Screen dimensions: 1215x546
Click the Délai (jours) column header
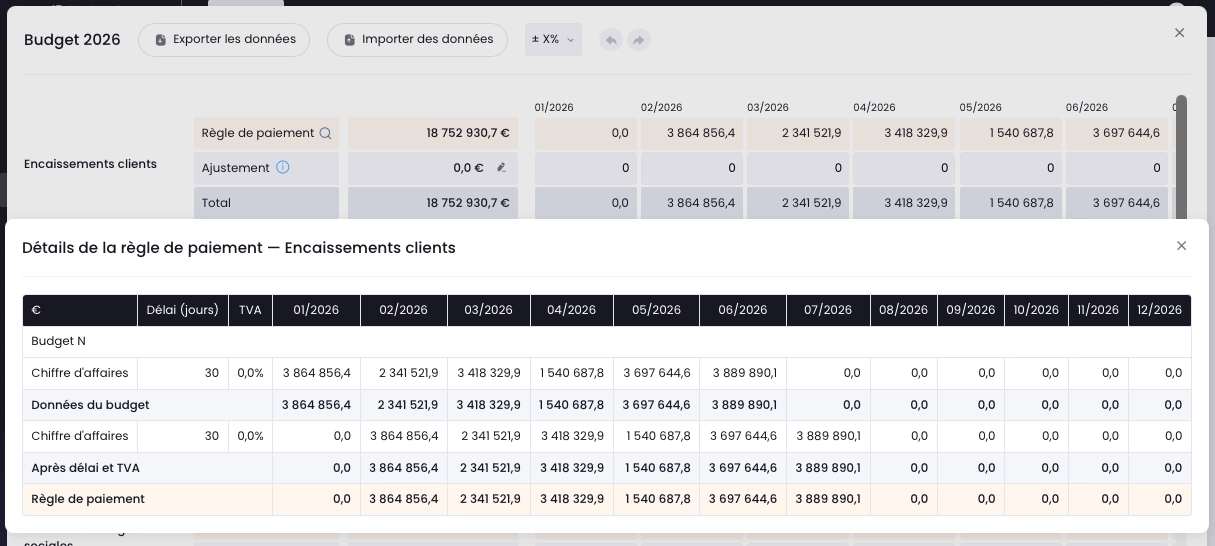pos(182,310)
